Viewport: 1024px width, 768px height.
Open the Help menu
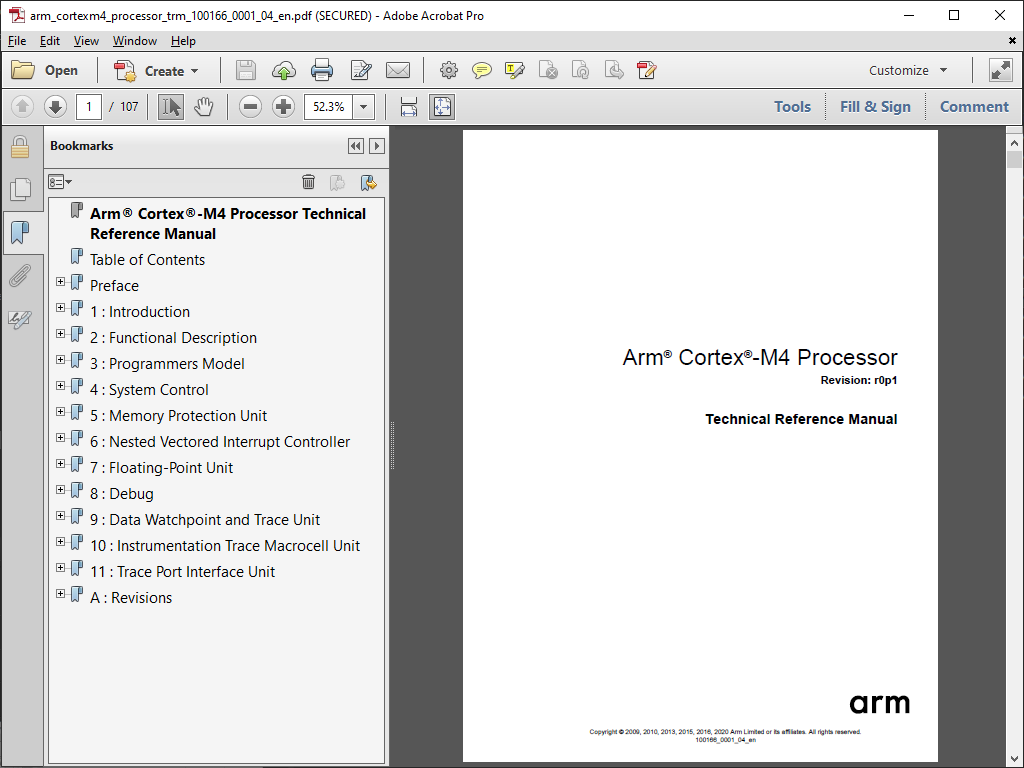point(183,40)
